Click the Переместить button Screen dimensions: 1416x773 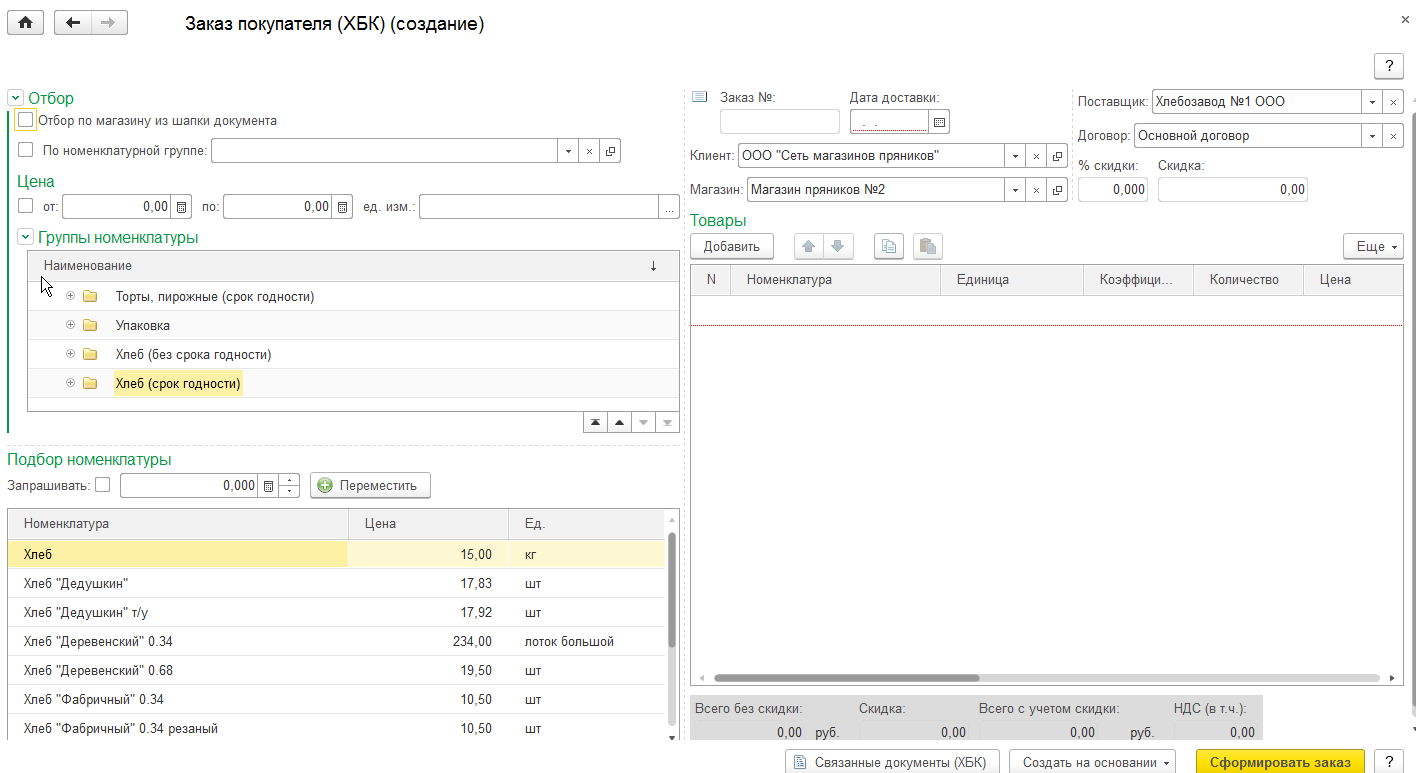(x=370, y=485)
